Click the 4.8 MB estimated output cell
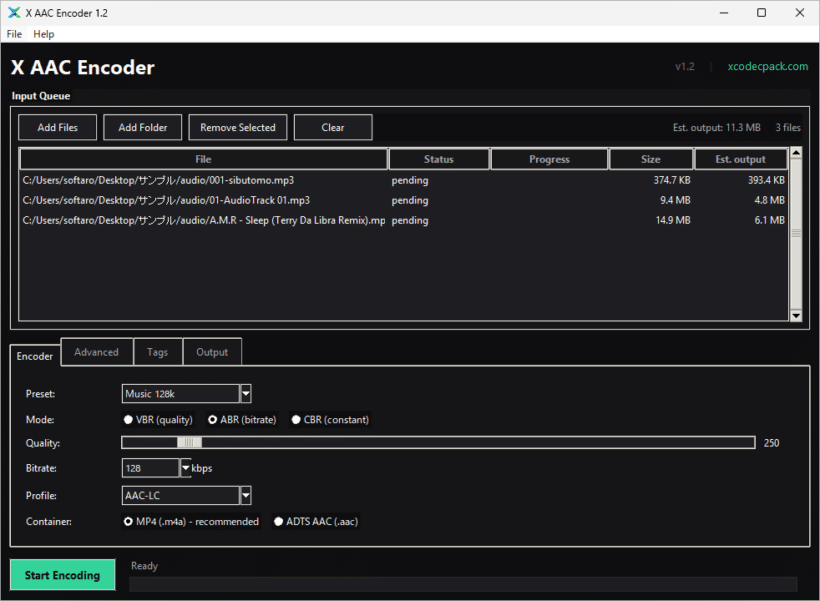 (x=769, y=200)
